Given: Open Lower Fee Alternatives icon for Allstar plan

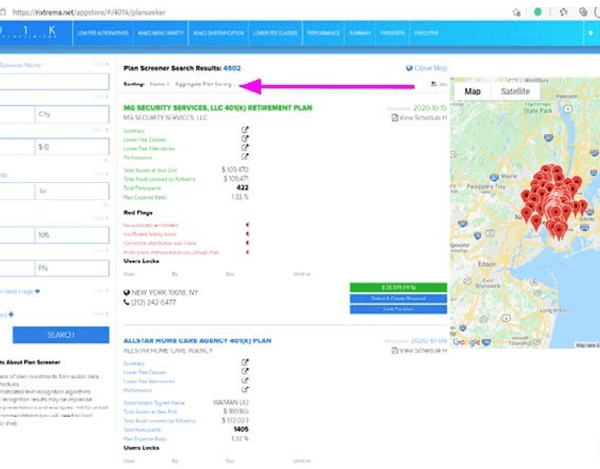Looking at the screenshot, I should click(x=245, y=382).
